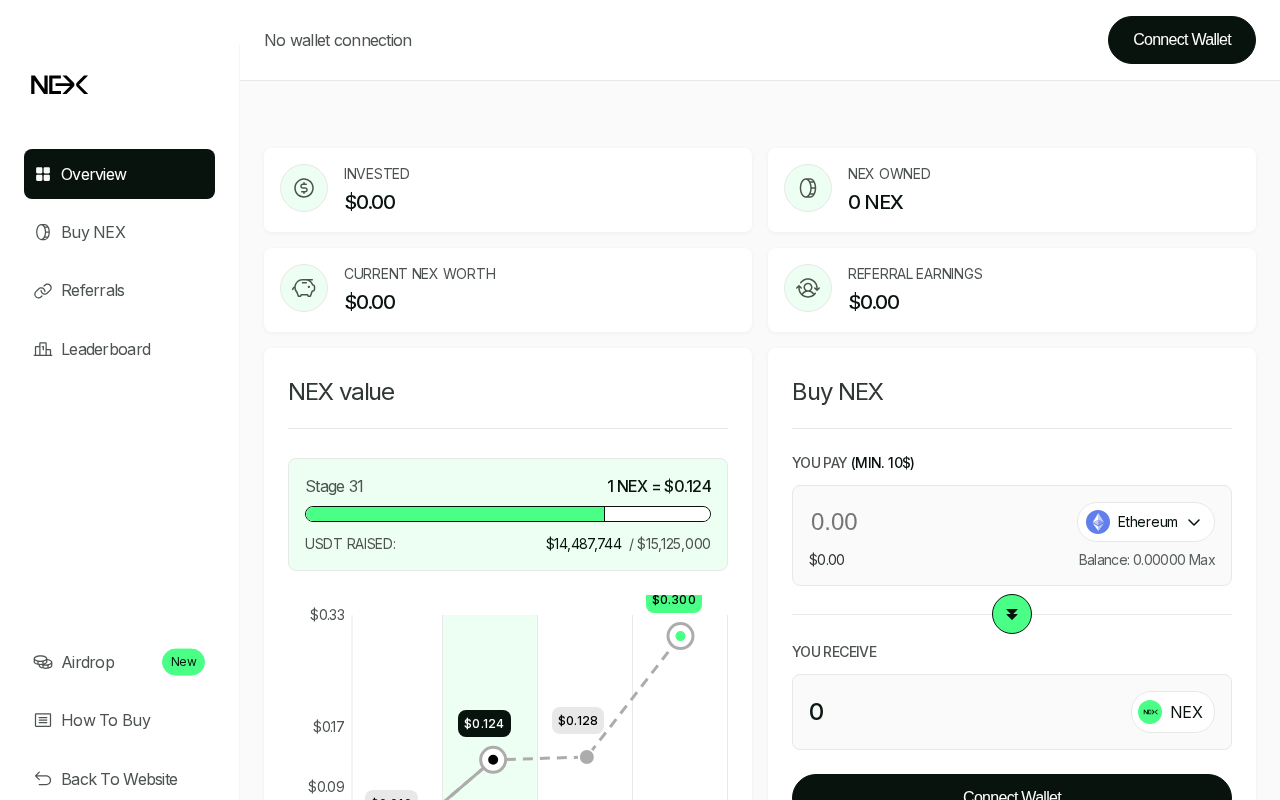The width and height of the screenshot is (1280, 800).
Task: Click the Stage 31 progress bar
Action: click(508, 514)
